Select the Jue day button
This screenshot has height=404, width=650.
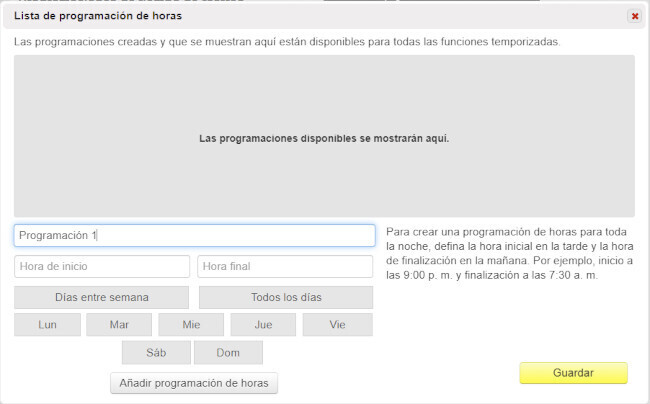click(x=263, y=325)
